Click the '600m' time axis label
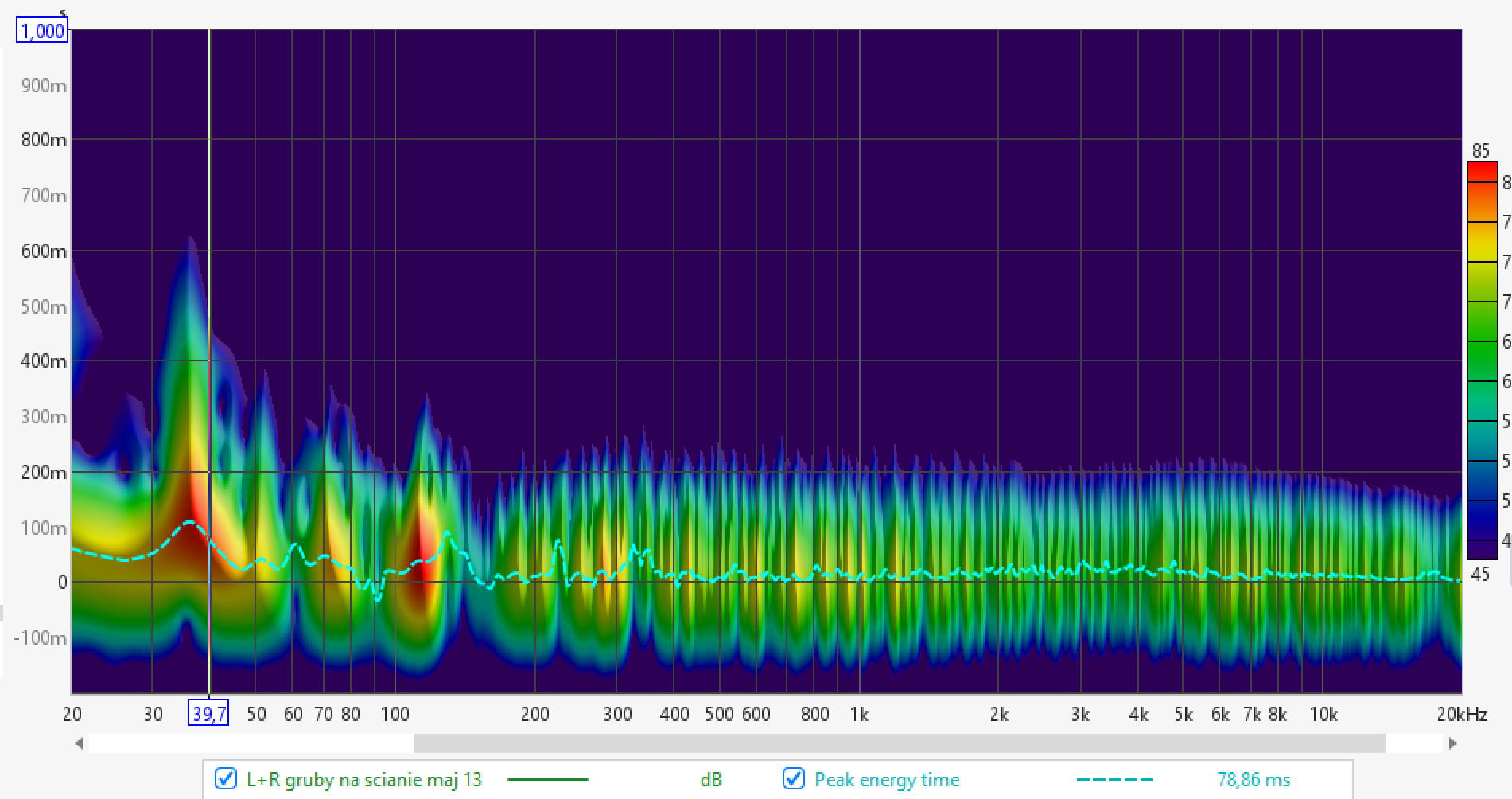1512x799 pixels. pyautogui.click(x=44, y=251)
